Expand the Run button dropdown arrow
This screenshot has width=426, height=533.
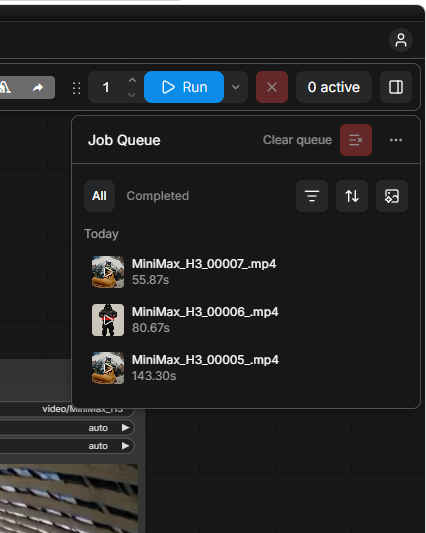pyautogui.click(x=236, y=87)
